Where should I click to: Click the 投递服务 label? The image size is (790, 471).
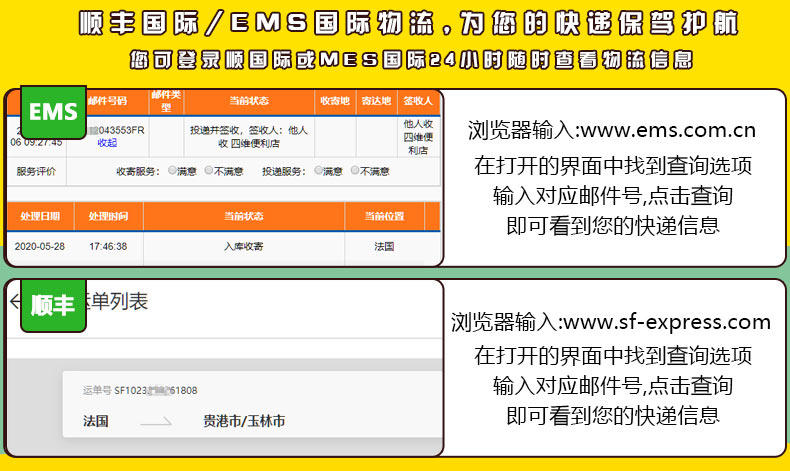click(284, 171)
